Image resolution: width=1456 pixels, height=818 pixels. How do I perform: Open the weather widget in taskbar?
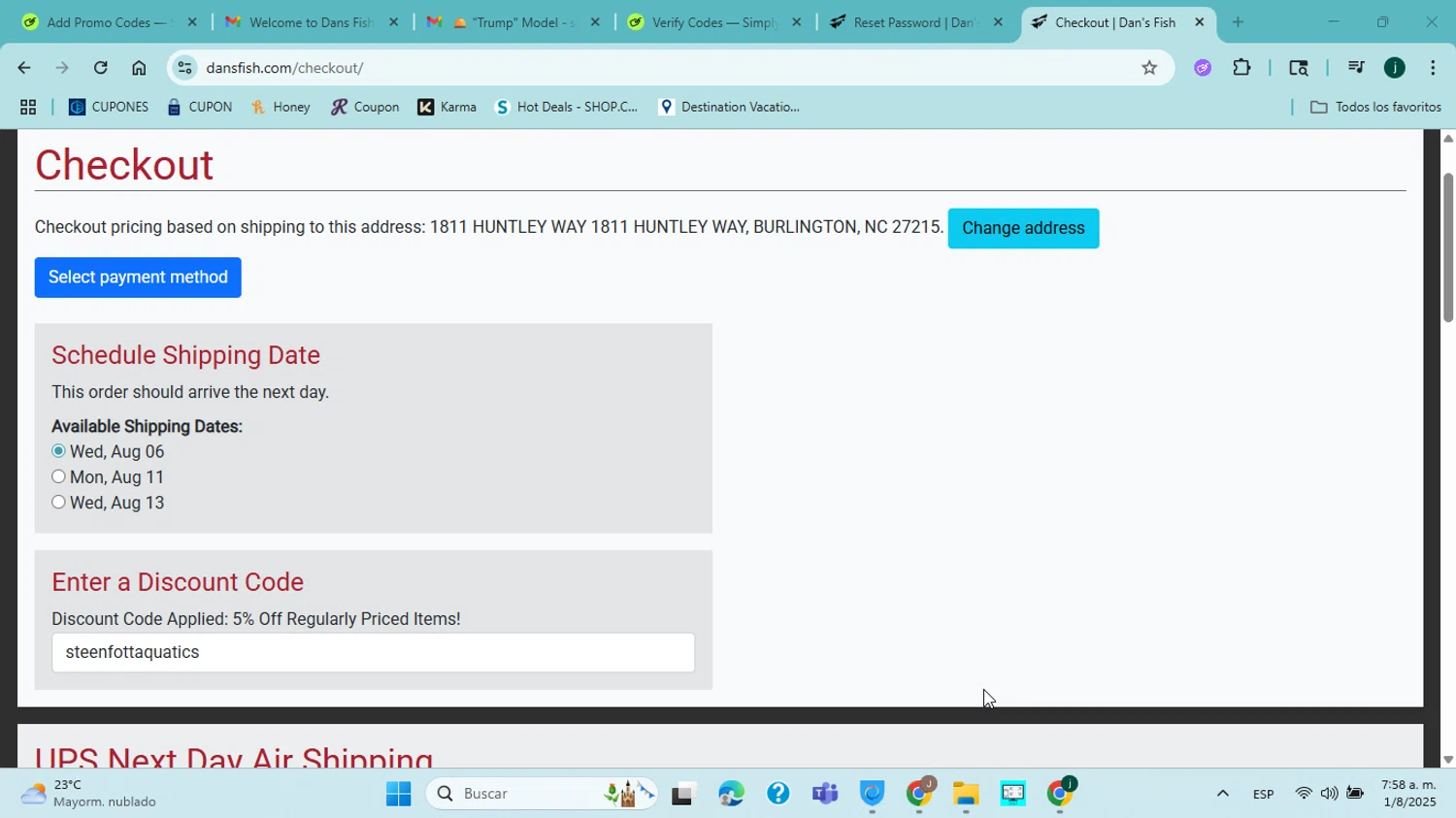pos(89,794)
